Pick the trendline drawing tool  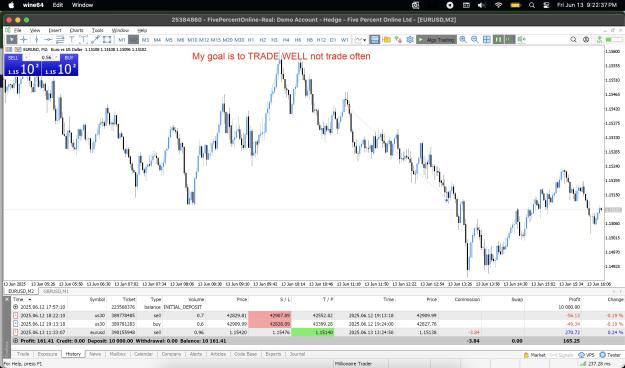point(95,39)
